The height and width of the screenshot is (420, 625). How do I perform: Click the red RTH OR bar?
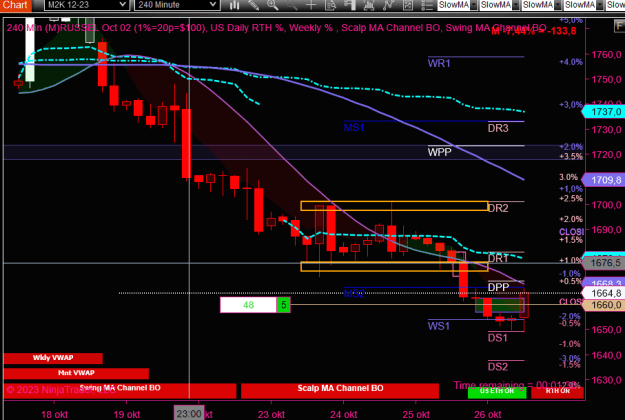(557, 392)
